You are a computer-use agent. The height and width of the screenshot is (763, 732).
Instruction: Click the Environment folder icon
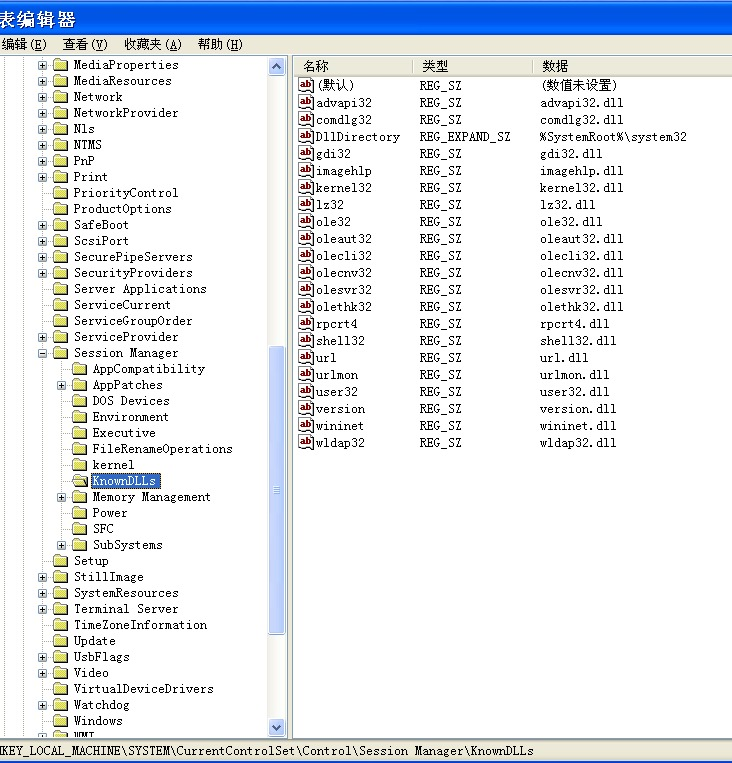coord(79,417)
